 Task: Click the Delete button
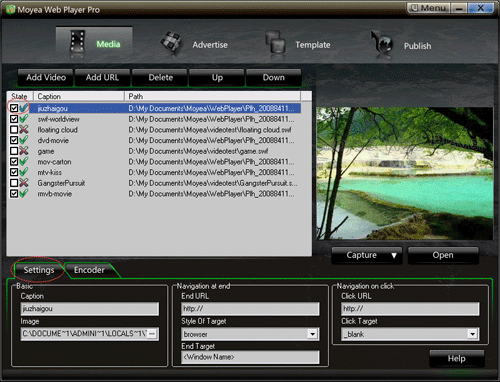tap(160, 78)
